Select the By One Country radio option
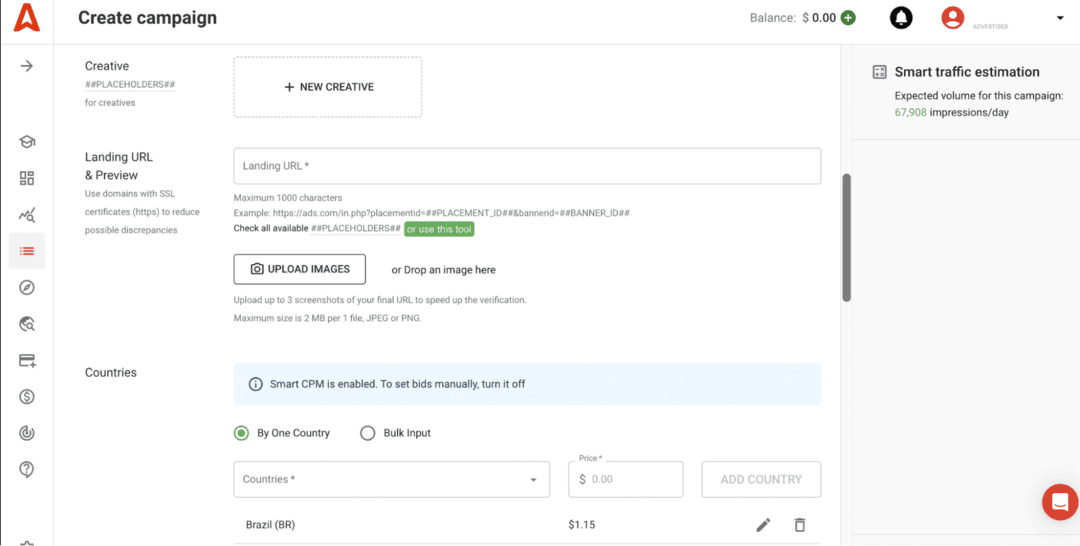This screenshot has height=546, width=1080. click(x=241, y=433)
